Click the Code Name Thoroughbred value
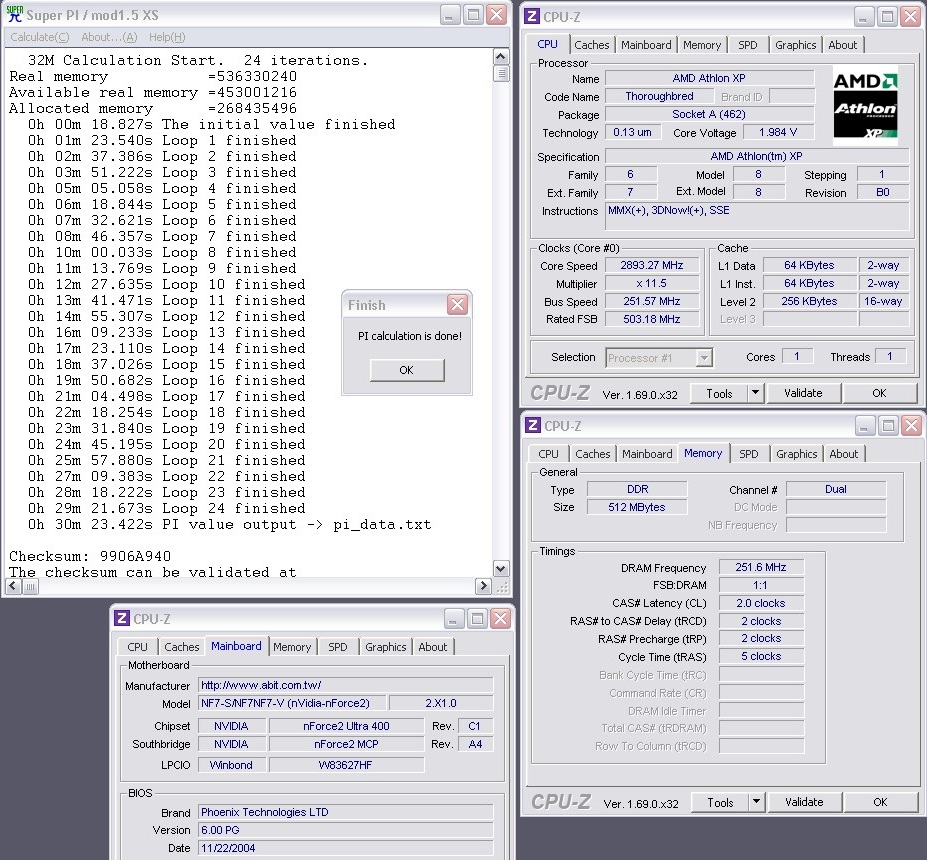The width and height of the screenshot is (927, 860). (x=659, y=96)
